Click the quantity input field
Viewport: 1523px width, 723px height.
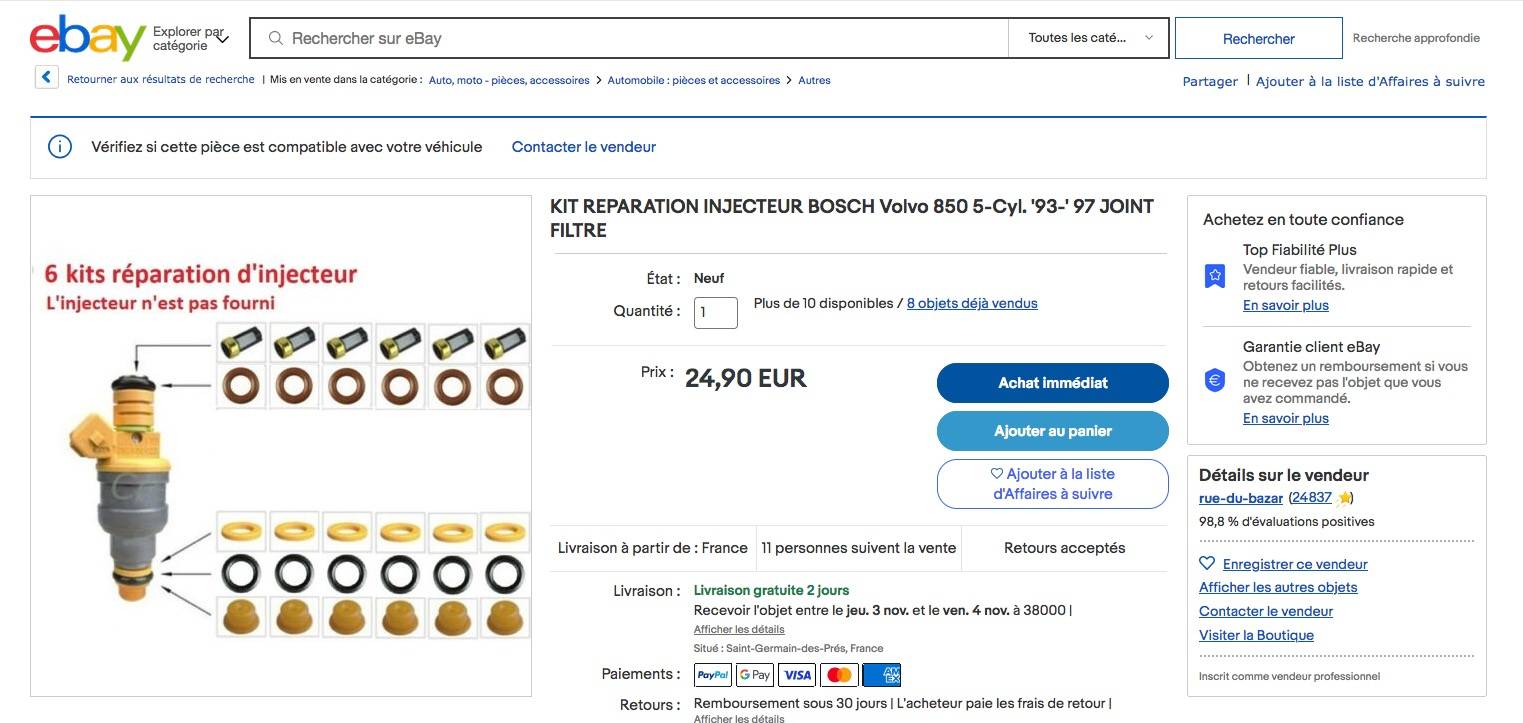(x=715, y=312)
